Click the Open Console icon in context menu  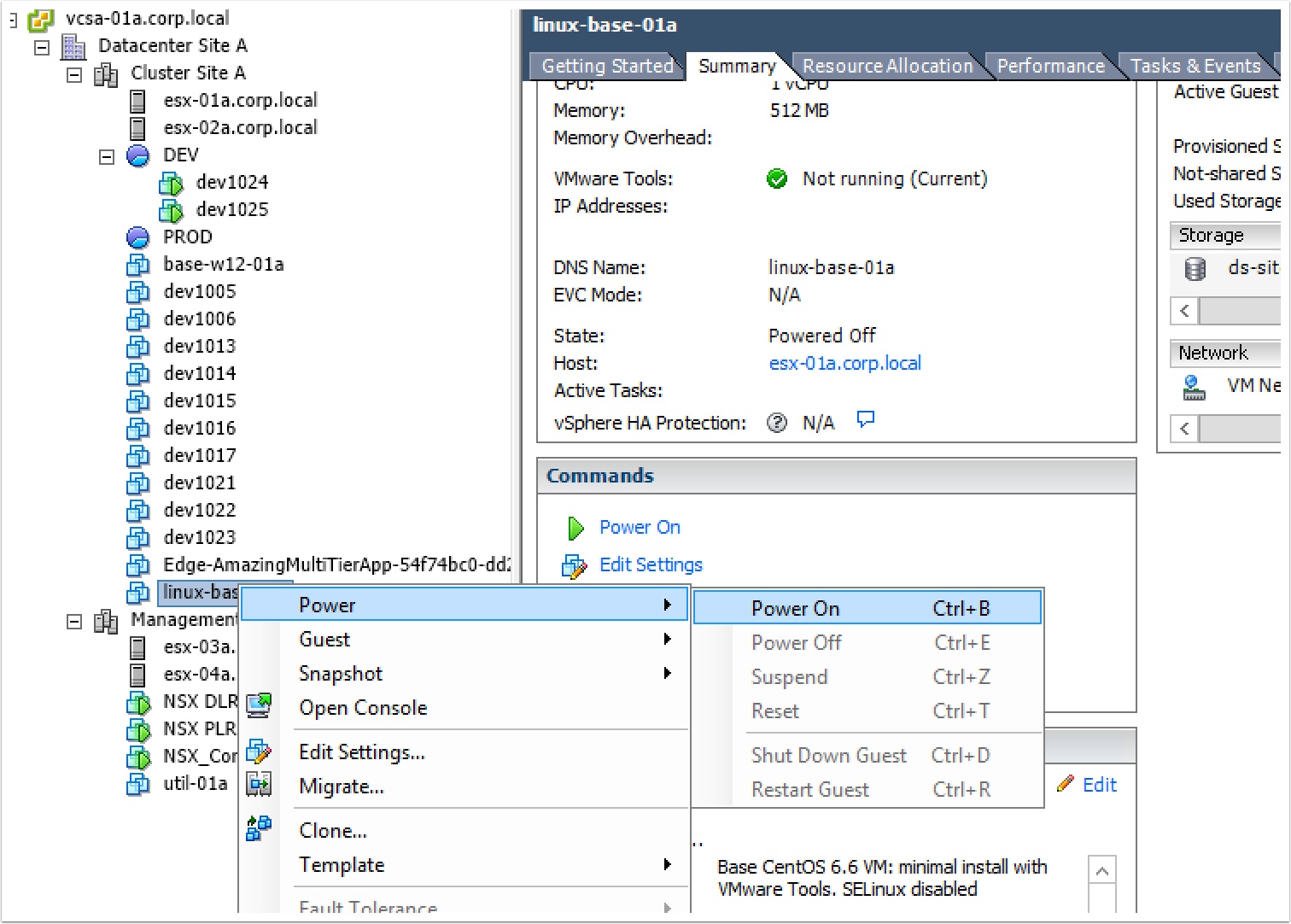click(x=259, y=705)
